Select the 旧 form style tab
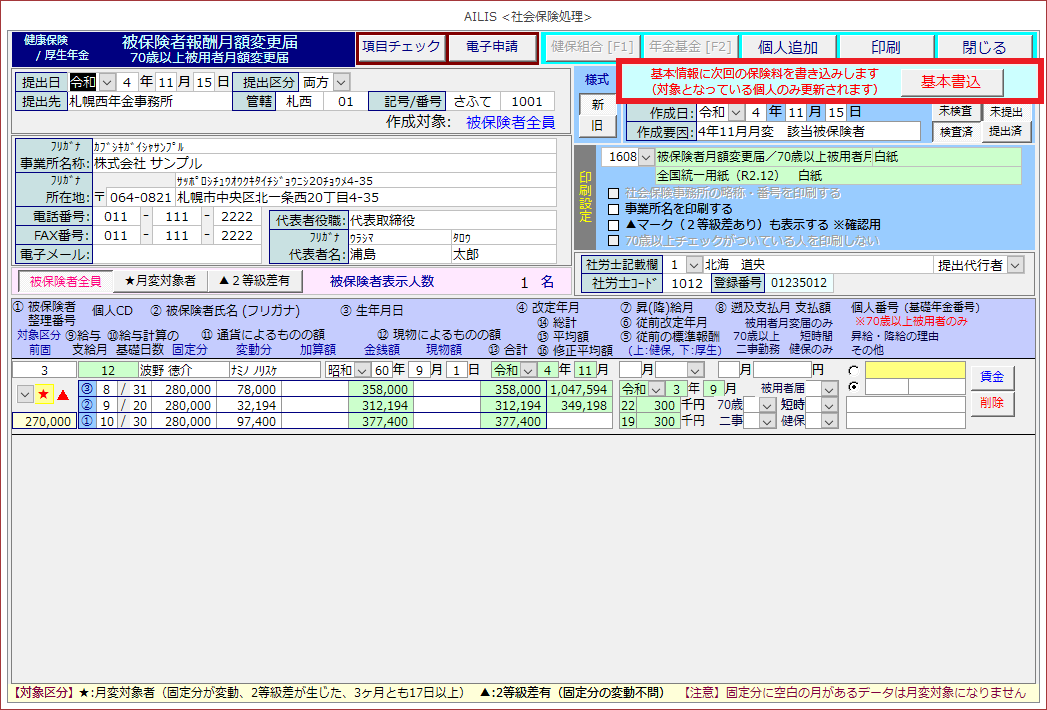The width and height of the screenshot is (1047, 710). (597, 125)
